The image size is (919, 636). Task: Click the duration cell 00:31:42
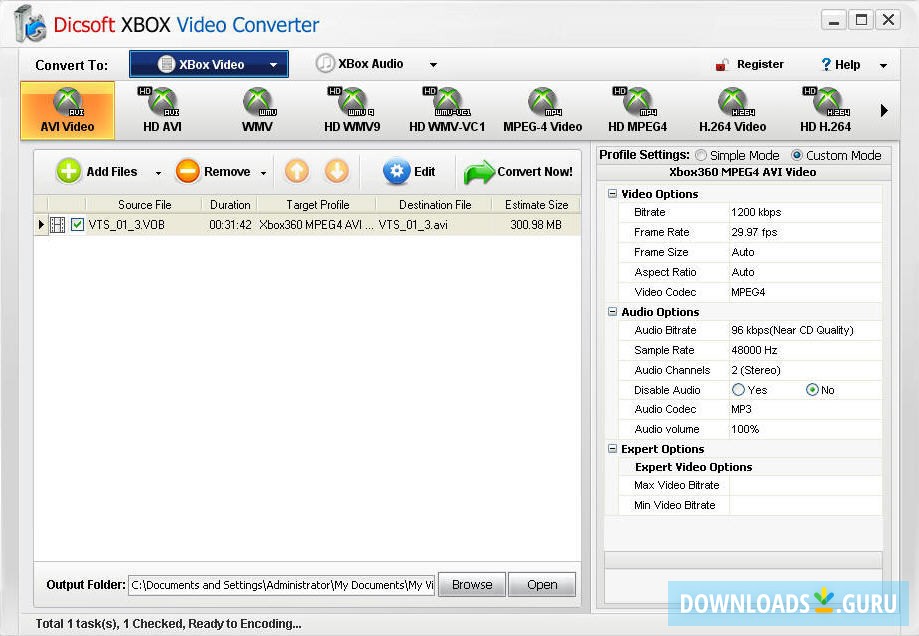point(230,225)
